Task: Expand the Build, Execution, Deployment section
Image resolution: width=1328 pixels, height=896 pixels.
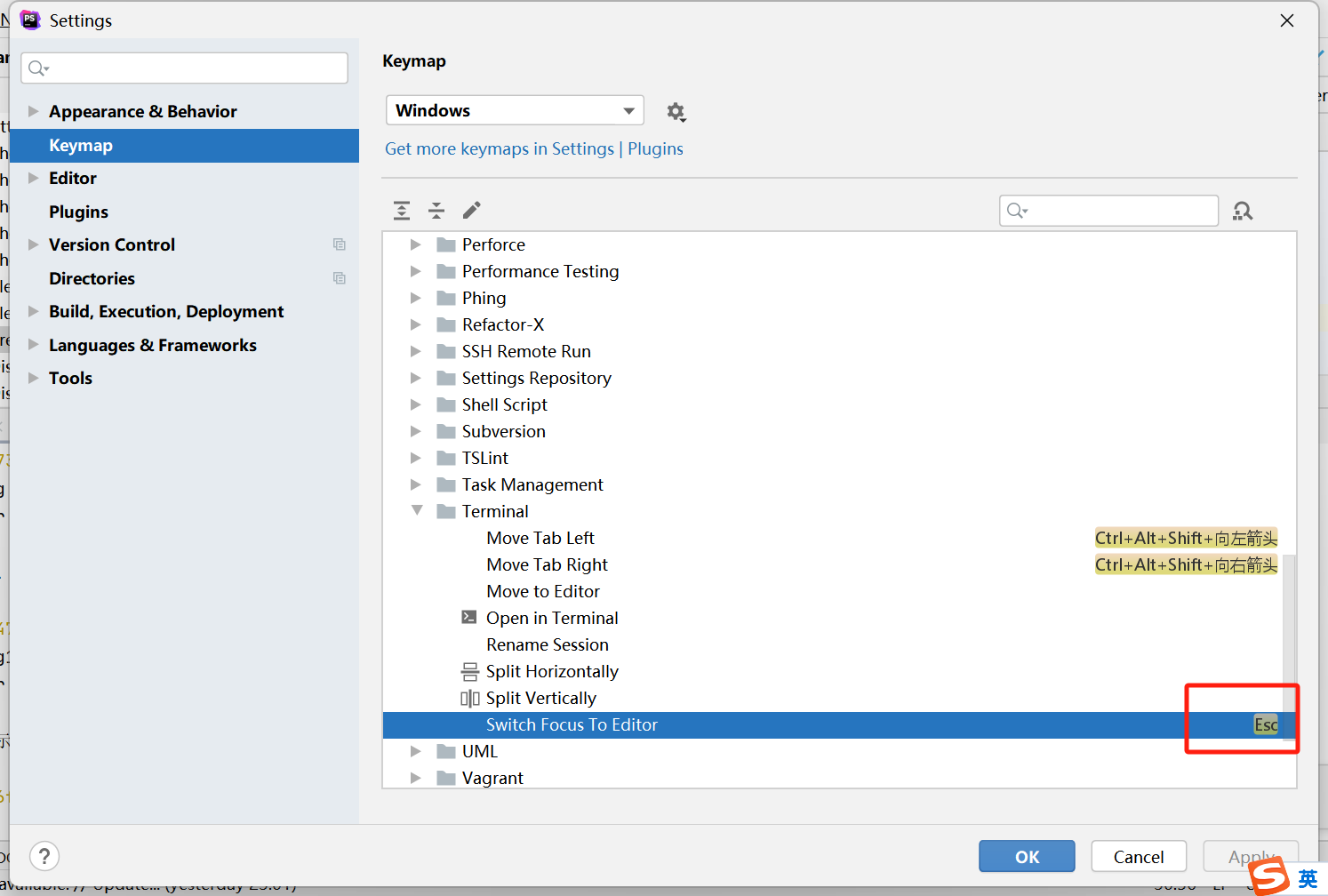Action: point(33,311)
